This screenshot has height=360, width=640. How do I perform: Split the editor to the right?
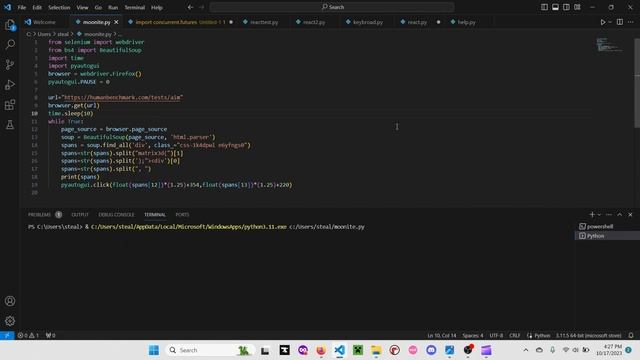coord(620,22)
